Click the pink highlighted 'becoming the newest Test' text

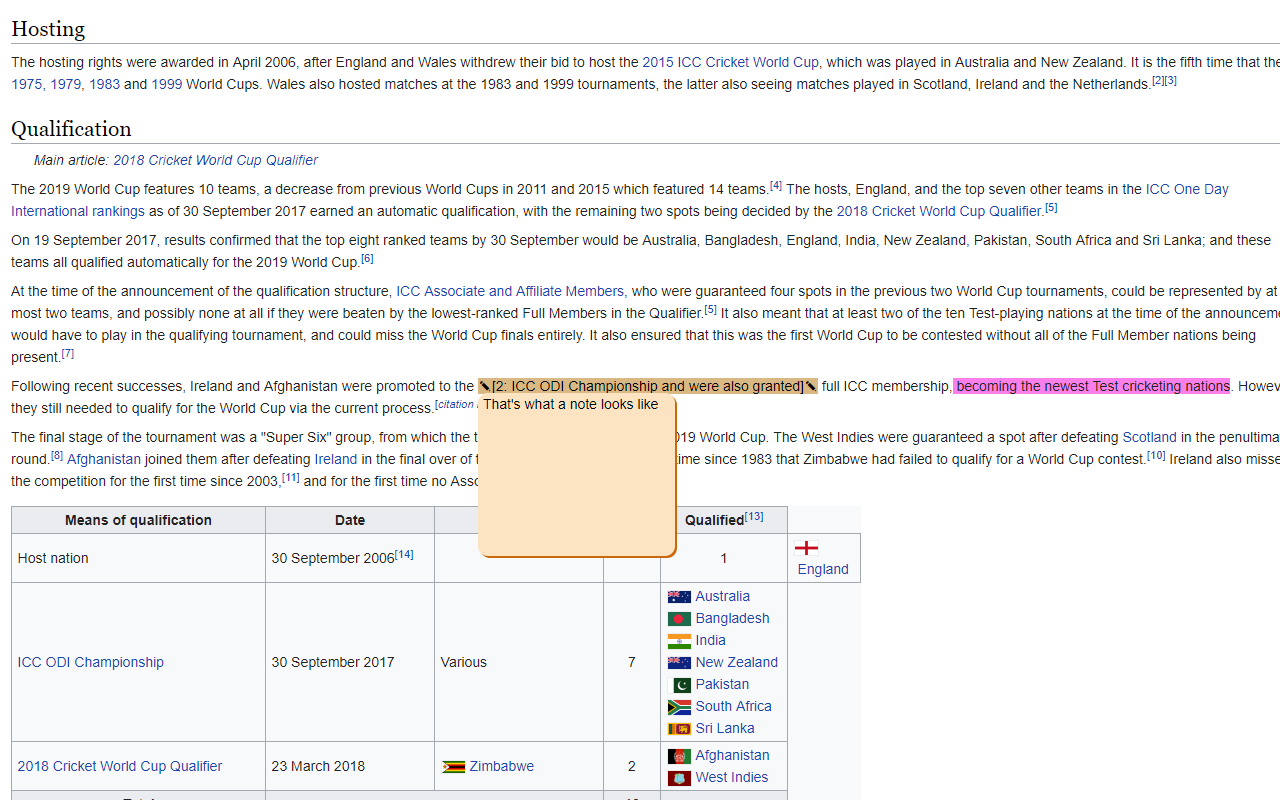1092,386
